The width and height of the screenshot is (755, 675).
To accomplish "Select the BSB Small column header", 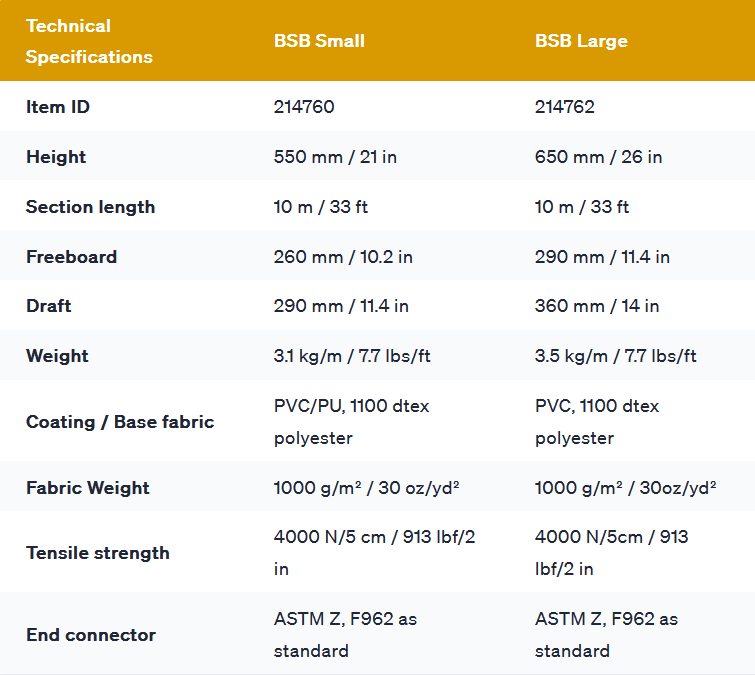I will click(x=319, y=41).
